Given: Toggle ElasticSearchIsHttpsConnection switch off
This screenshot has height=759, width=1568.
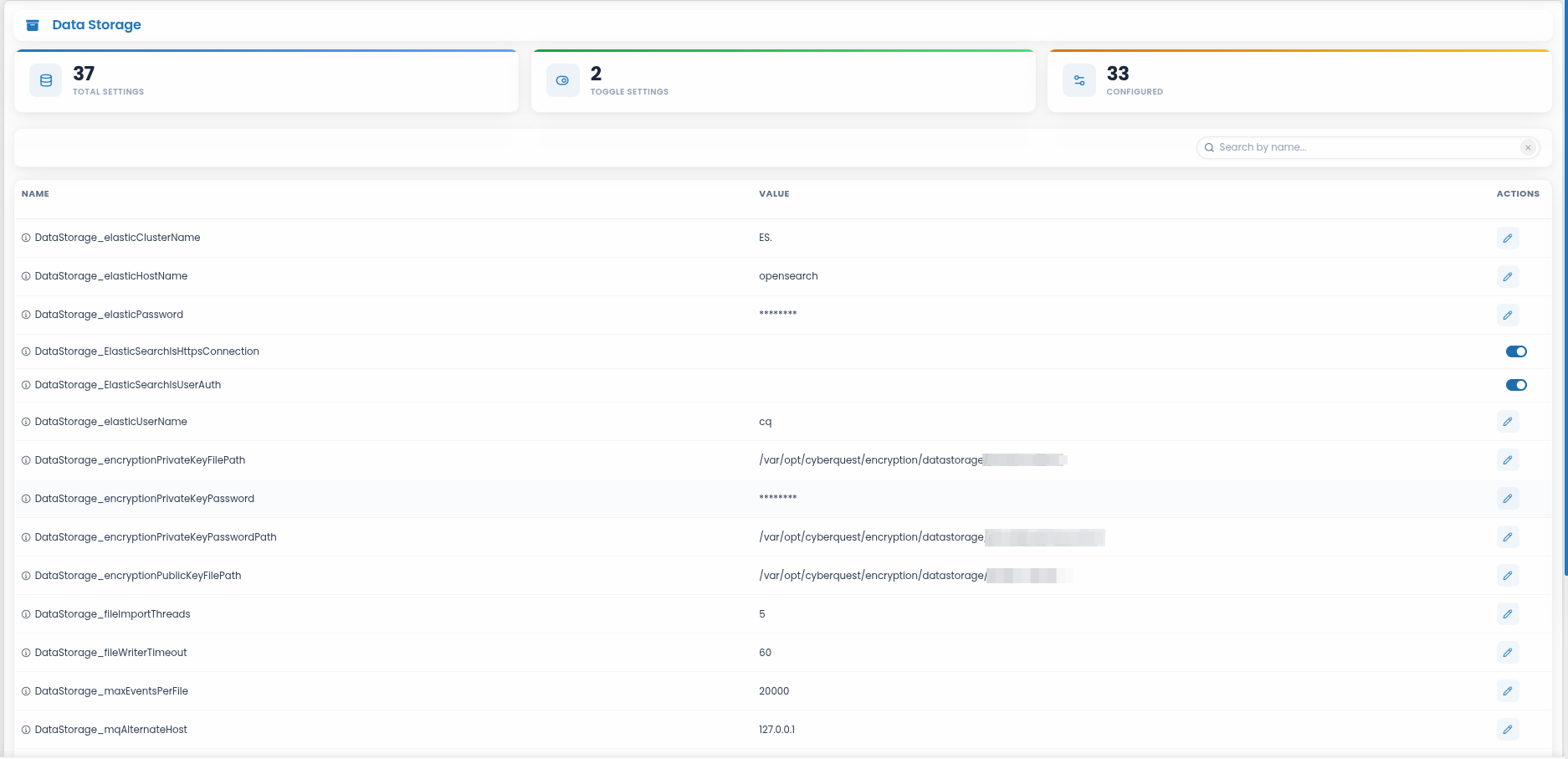Looking at the screenshot, I should click(x=1516, y=351).
